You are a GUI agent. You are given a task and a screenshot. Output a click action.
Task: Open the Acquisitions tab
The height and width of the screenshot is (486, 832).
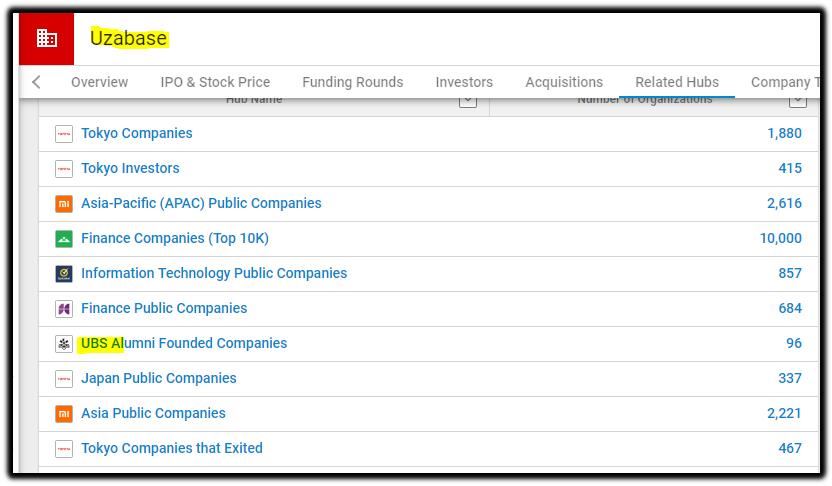coord(564,82)
